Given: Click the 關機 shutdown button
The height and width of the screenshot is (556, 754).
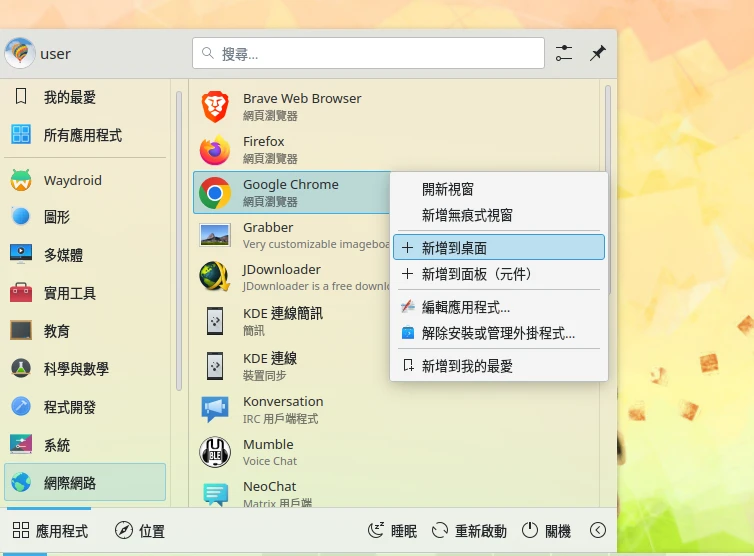Looking at the screenshot, I should [x=546, y=531].
